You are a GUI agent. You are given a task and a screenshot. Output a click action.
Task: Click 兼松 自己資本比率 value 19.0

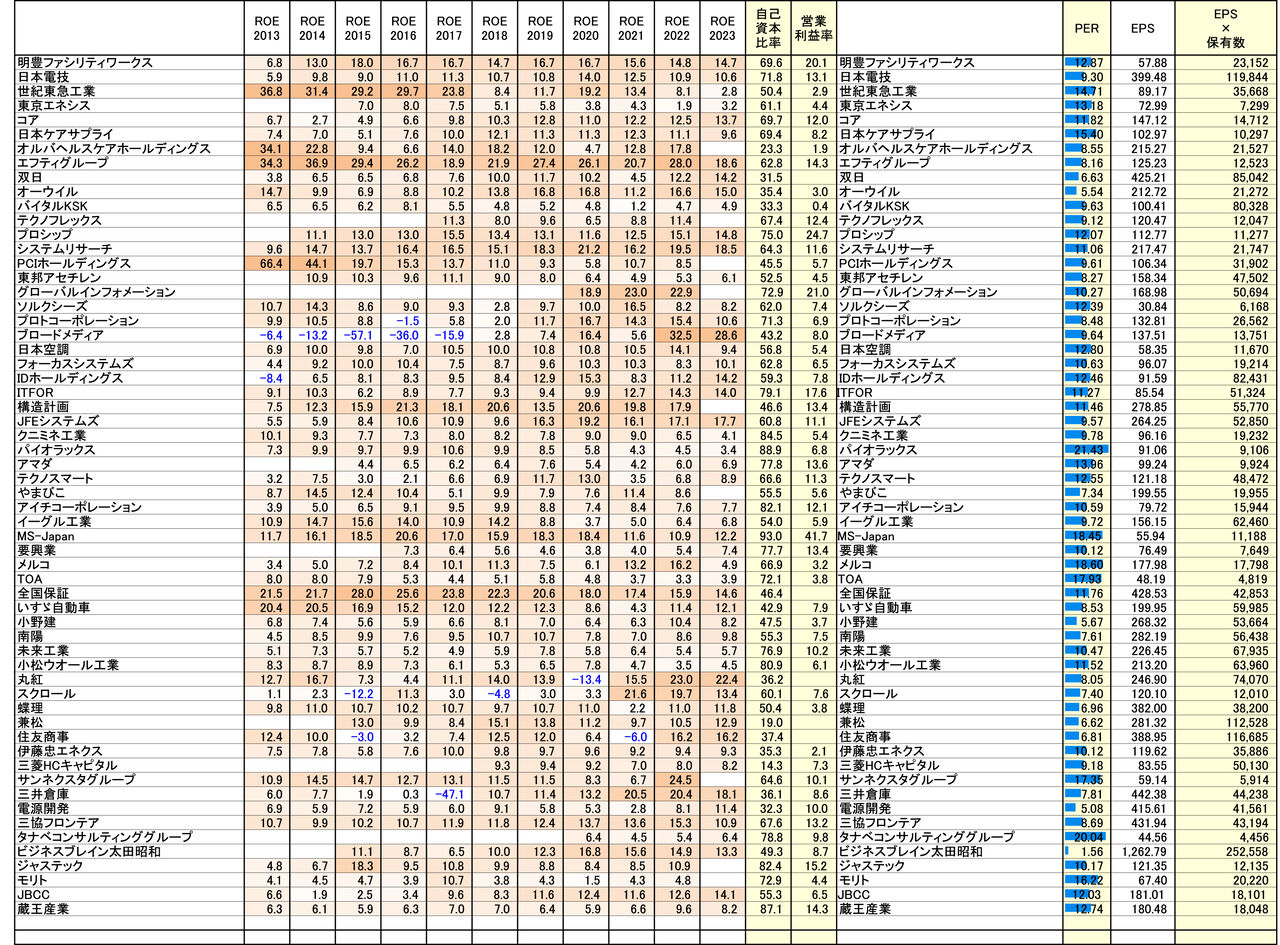pos(771,721)
